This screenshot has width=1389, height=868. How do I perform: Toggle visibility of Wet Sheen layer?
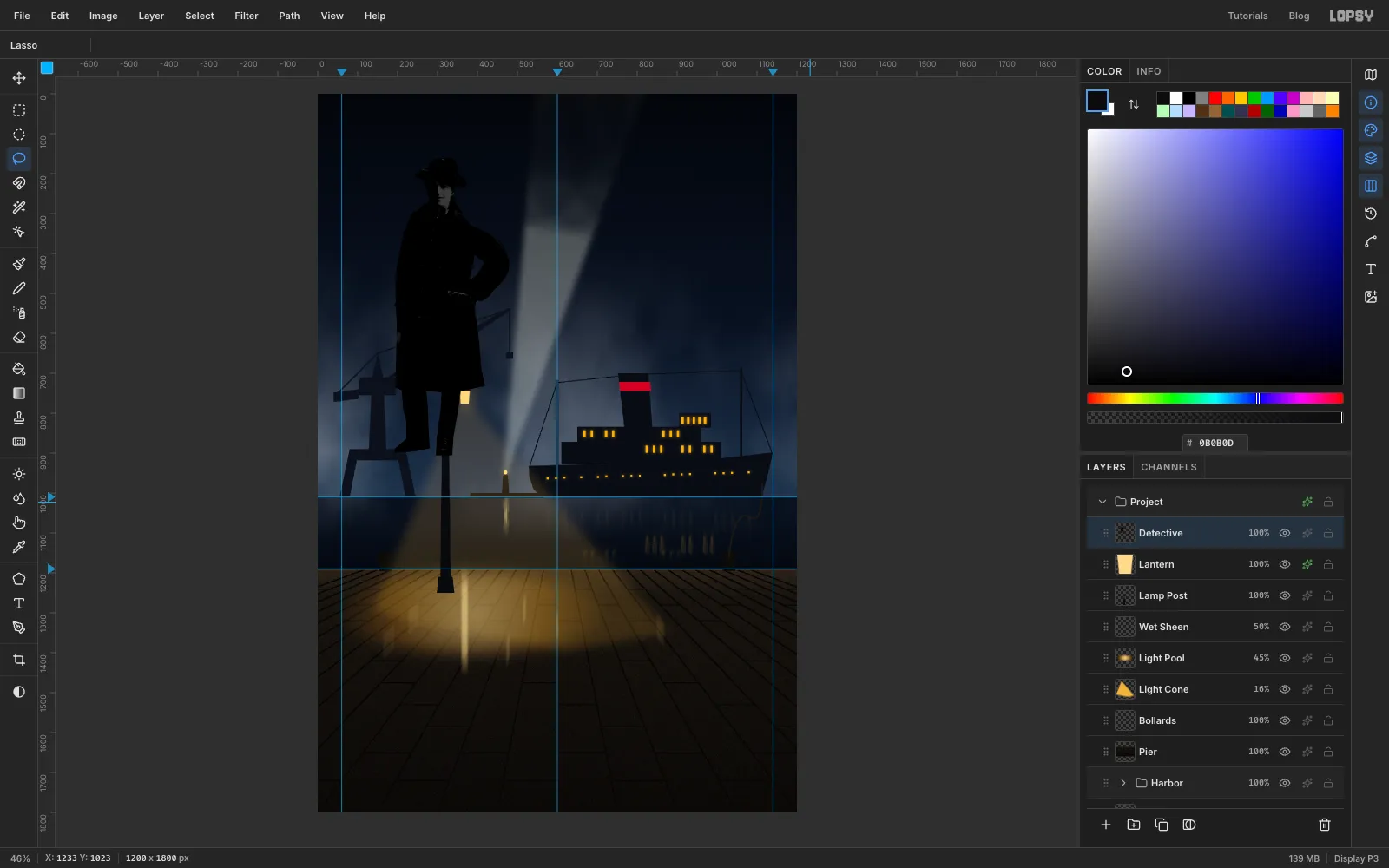pyautogui.click(x=1285, y=627)
